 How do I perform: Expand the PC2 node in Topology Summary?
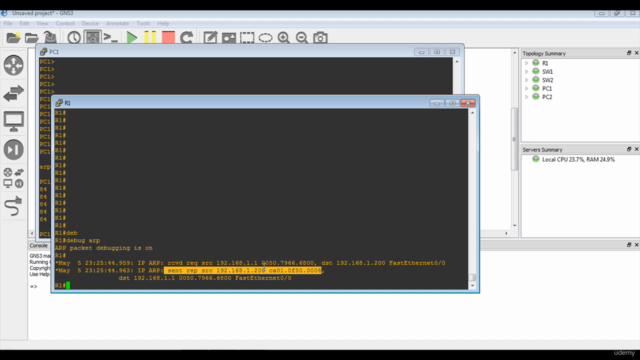click(527, 97)
